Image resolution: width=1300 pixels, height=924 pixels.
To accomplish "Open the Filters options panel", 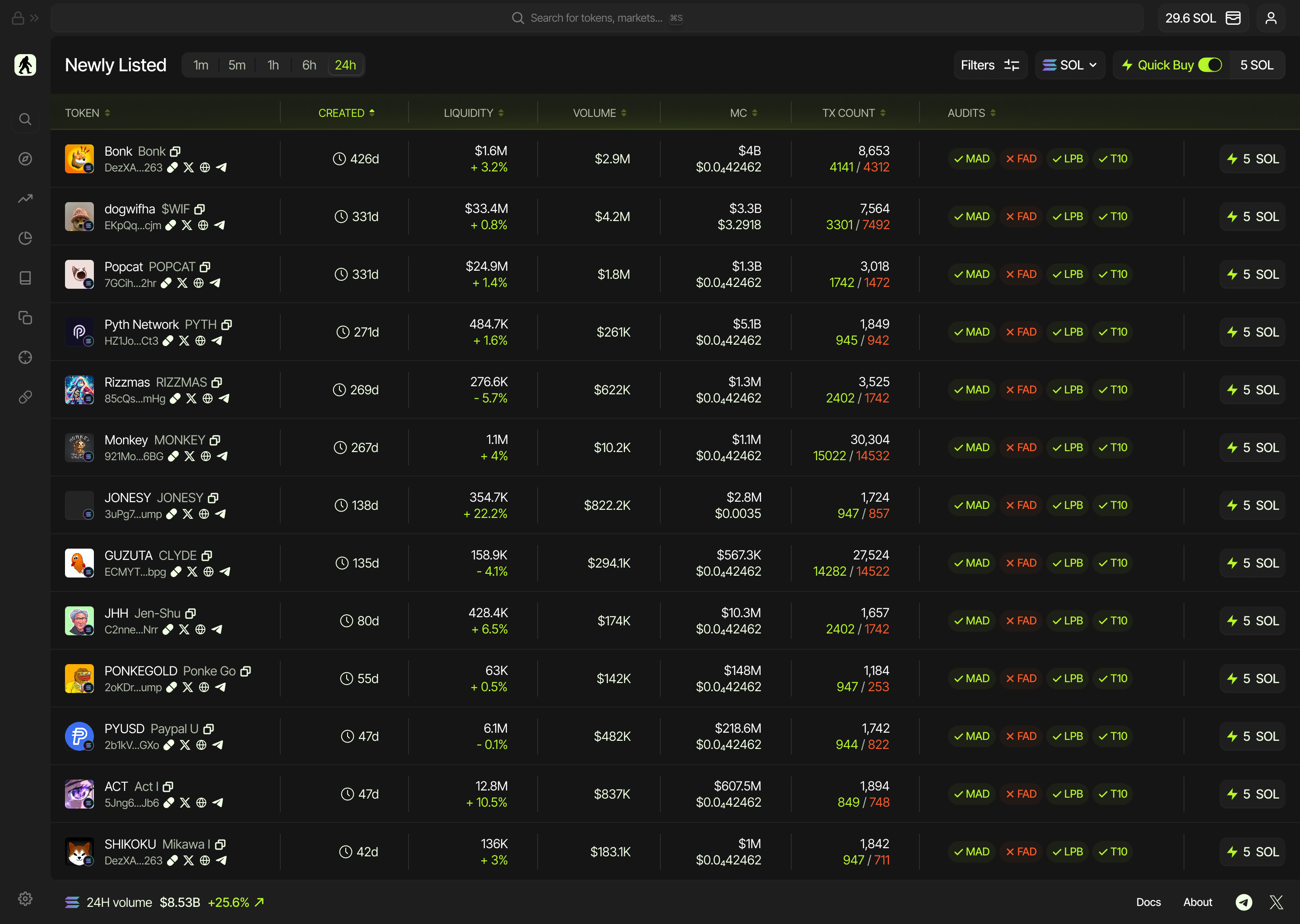I will click(x=990, y=65).
